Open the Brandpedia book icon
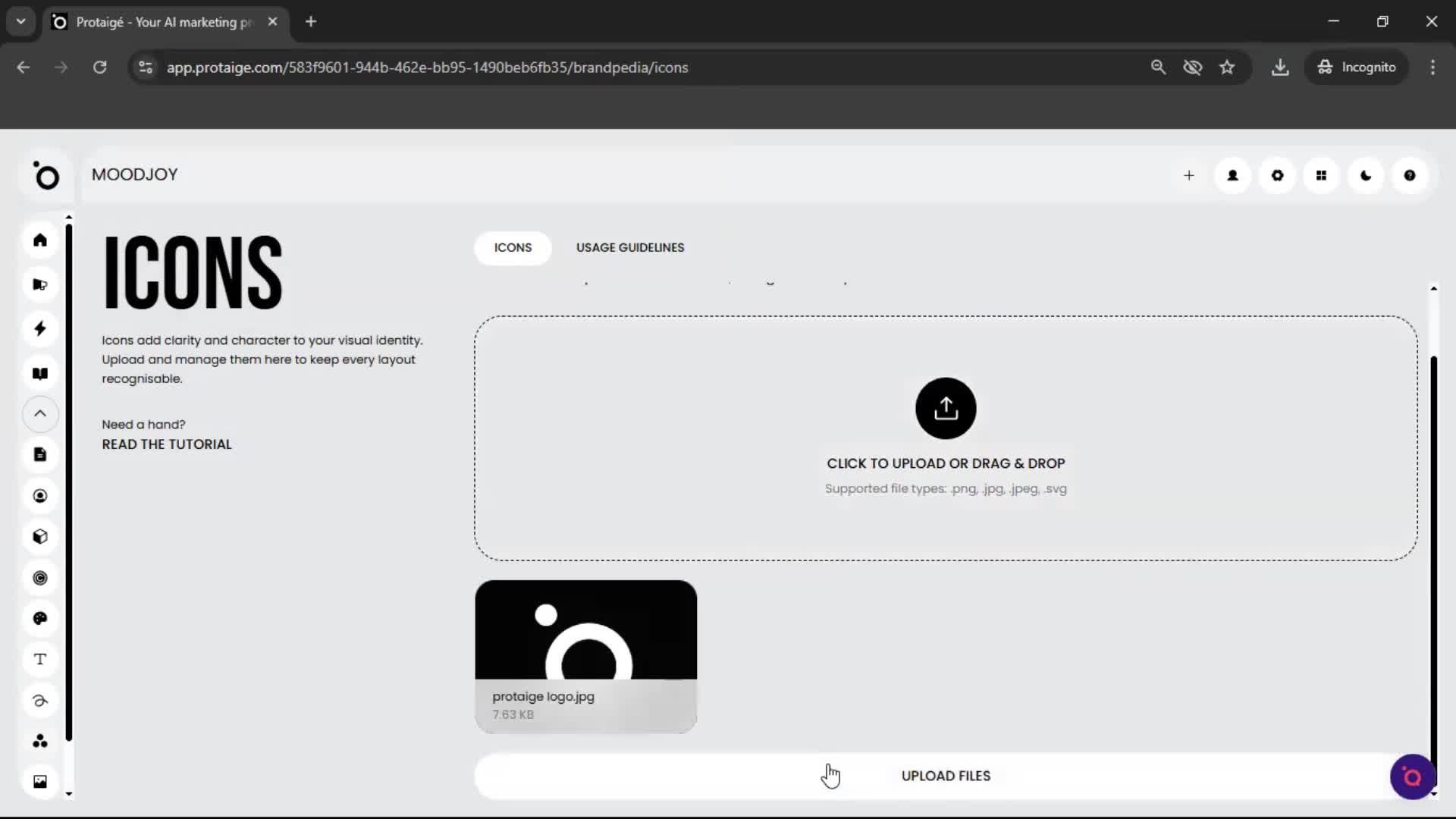This screenshot has width=1456, height=819. pyautogui.click(x=40, y=373)
